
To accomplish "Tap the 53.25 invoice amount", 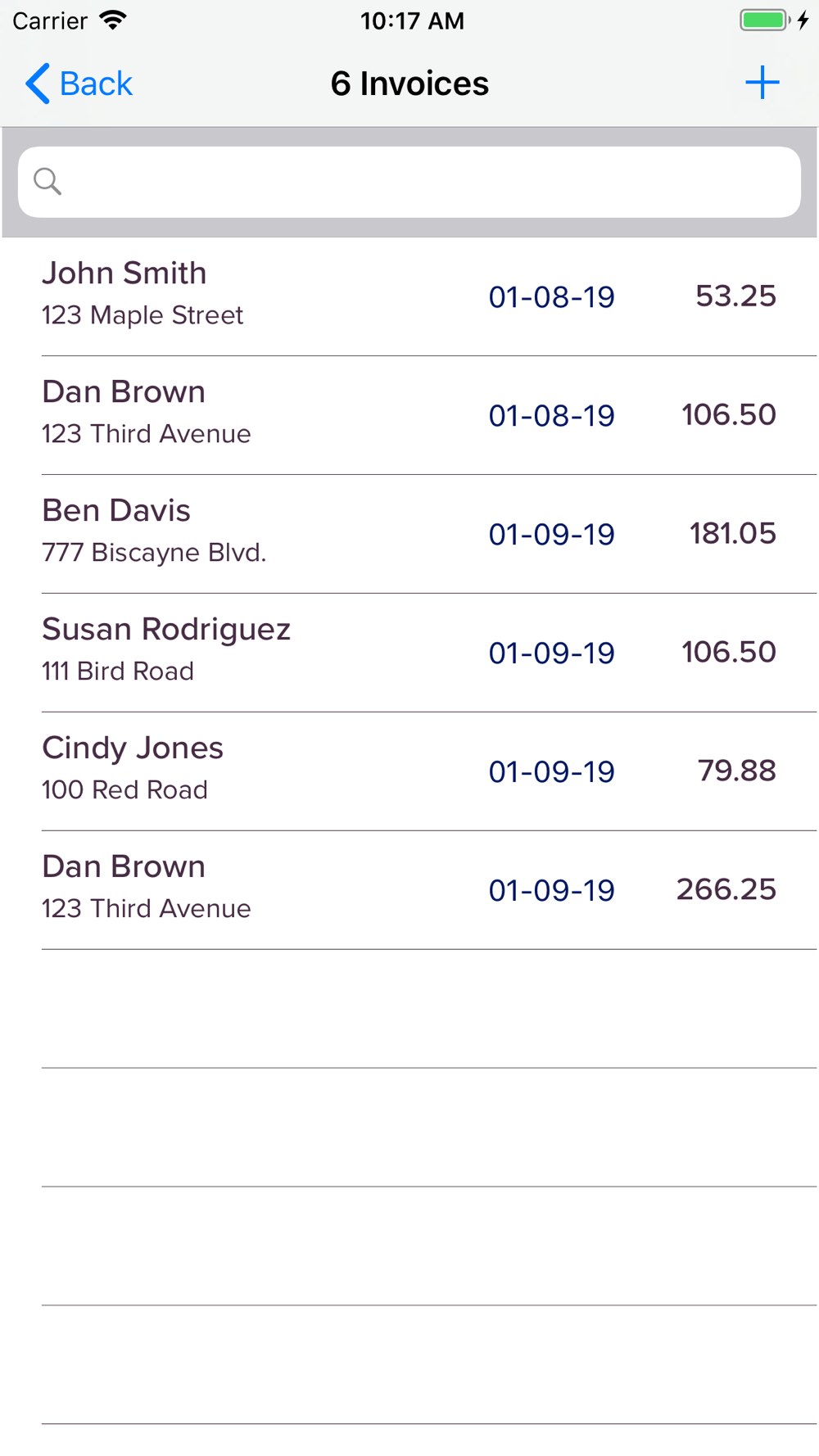I will point(735,296).
